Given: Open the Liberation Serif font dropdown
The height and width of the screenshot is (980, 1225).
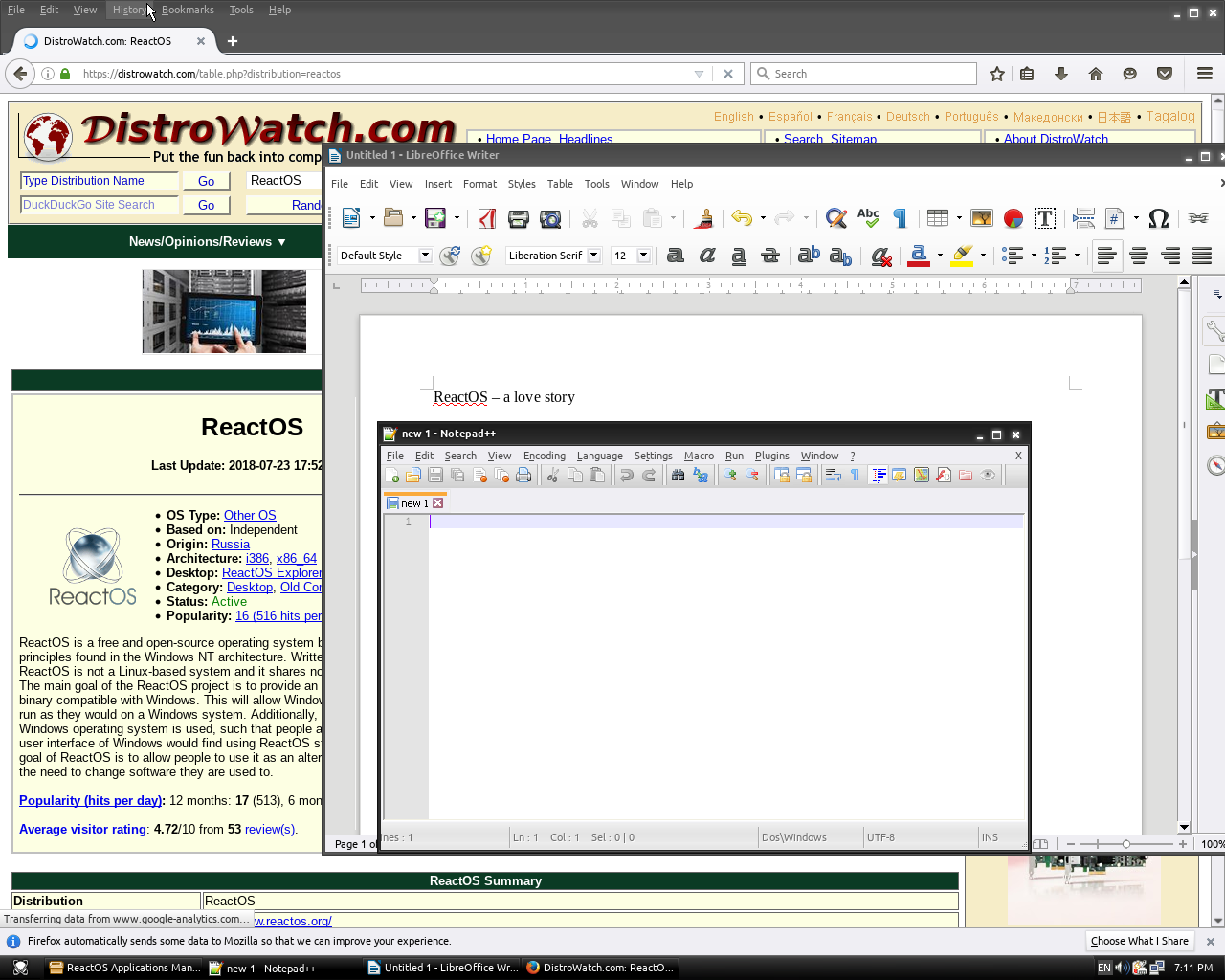Looking at the screenshot, I should (593, 256).
